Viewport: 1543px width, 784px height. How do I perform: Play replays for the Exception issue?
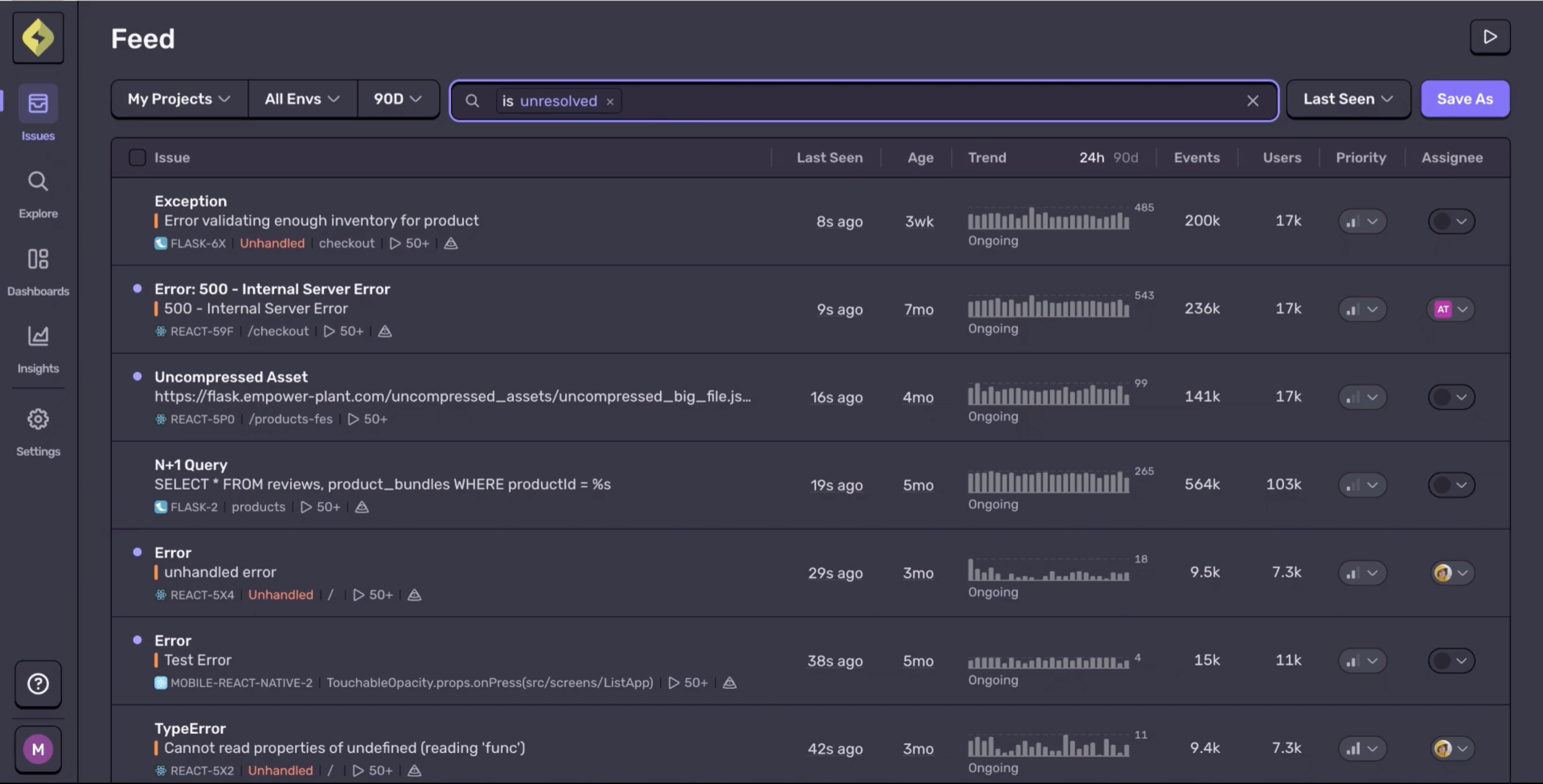(409, 243)
